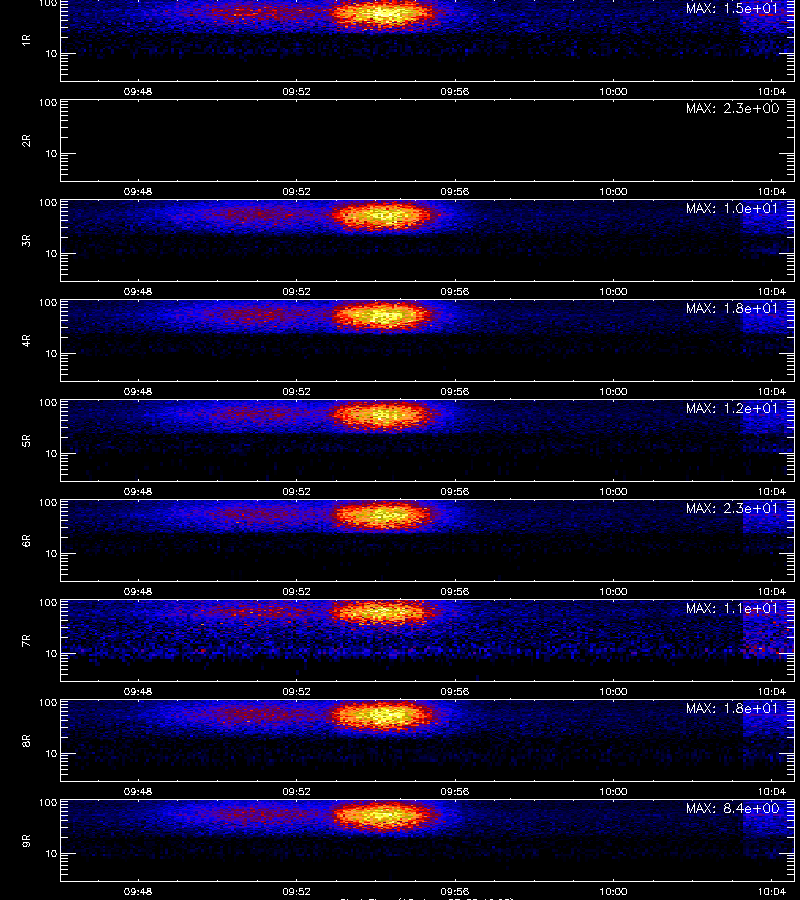
Task: Click the empty black 2R spectrogram panel
Action: pyautogui.click(x=428, y=141)
